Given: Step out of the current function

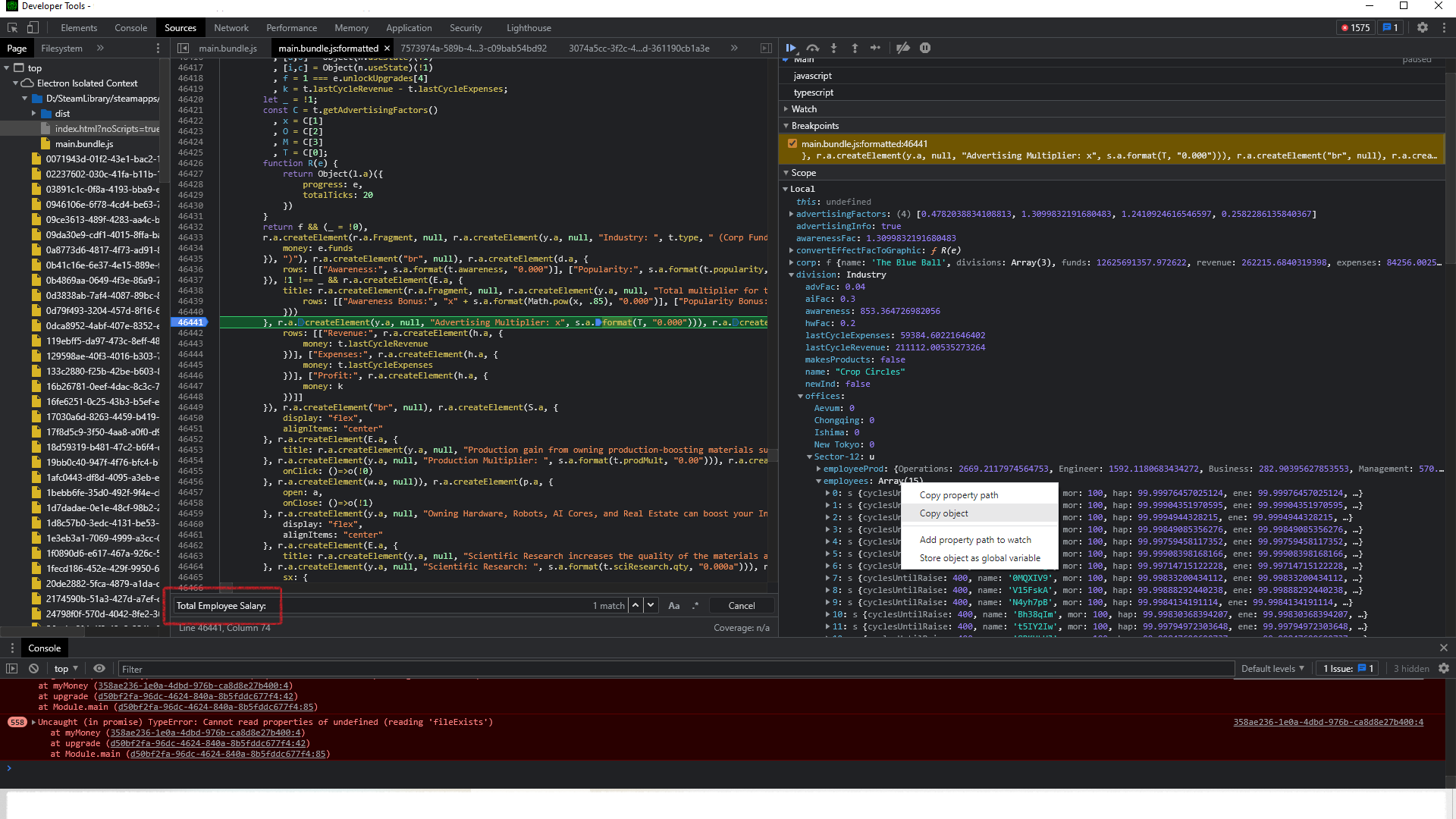Looking at the screenshot, I should tap(855, 48).
